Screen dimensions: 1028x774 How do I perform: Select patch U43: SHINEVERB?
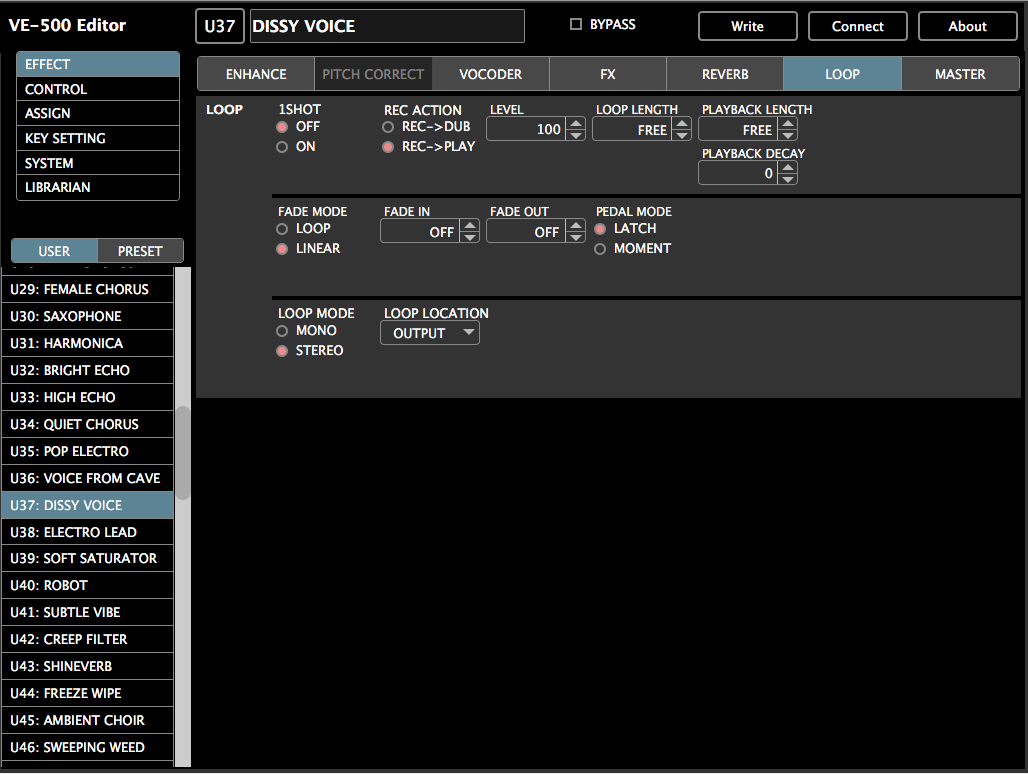pos(88,667)
